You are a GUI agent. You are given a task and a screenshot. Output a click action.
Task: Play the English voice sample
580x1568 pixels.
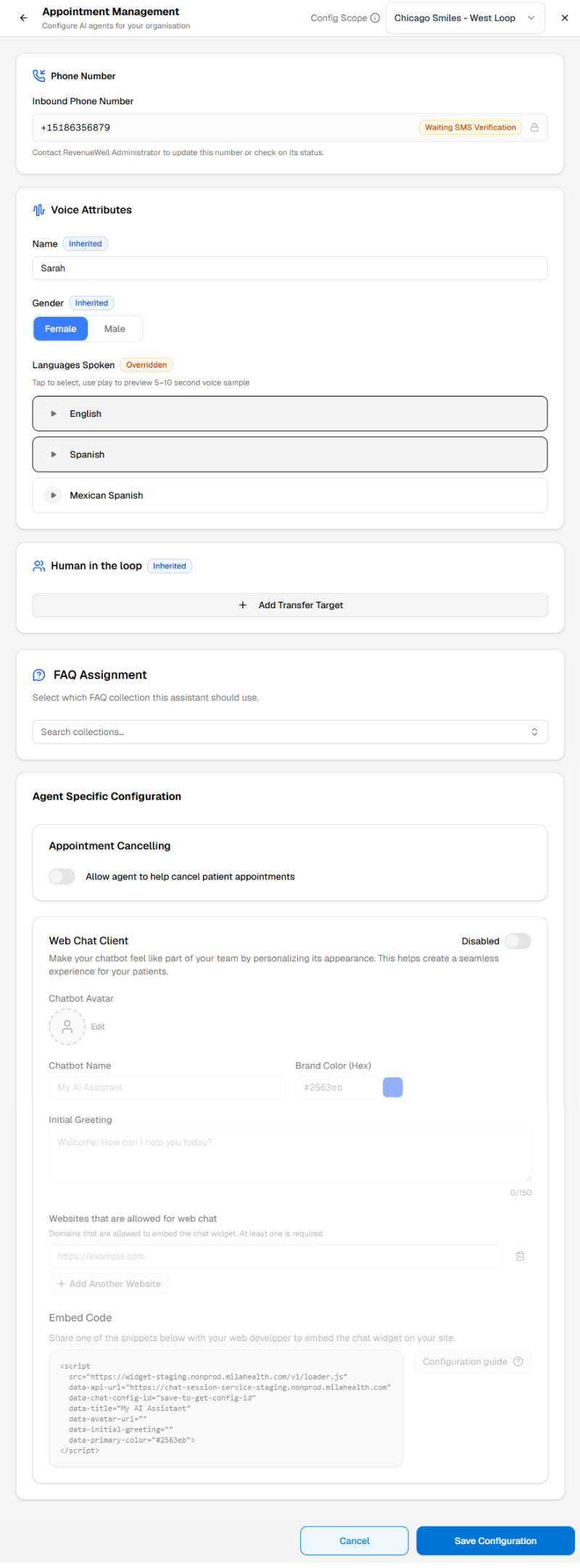[x=53, y=414]
